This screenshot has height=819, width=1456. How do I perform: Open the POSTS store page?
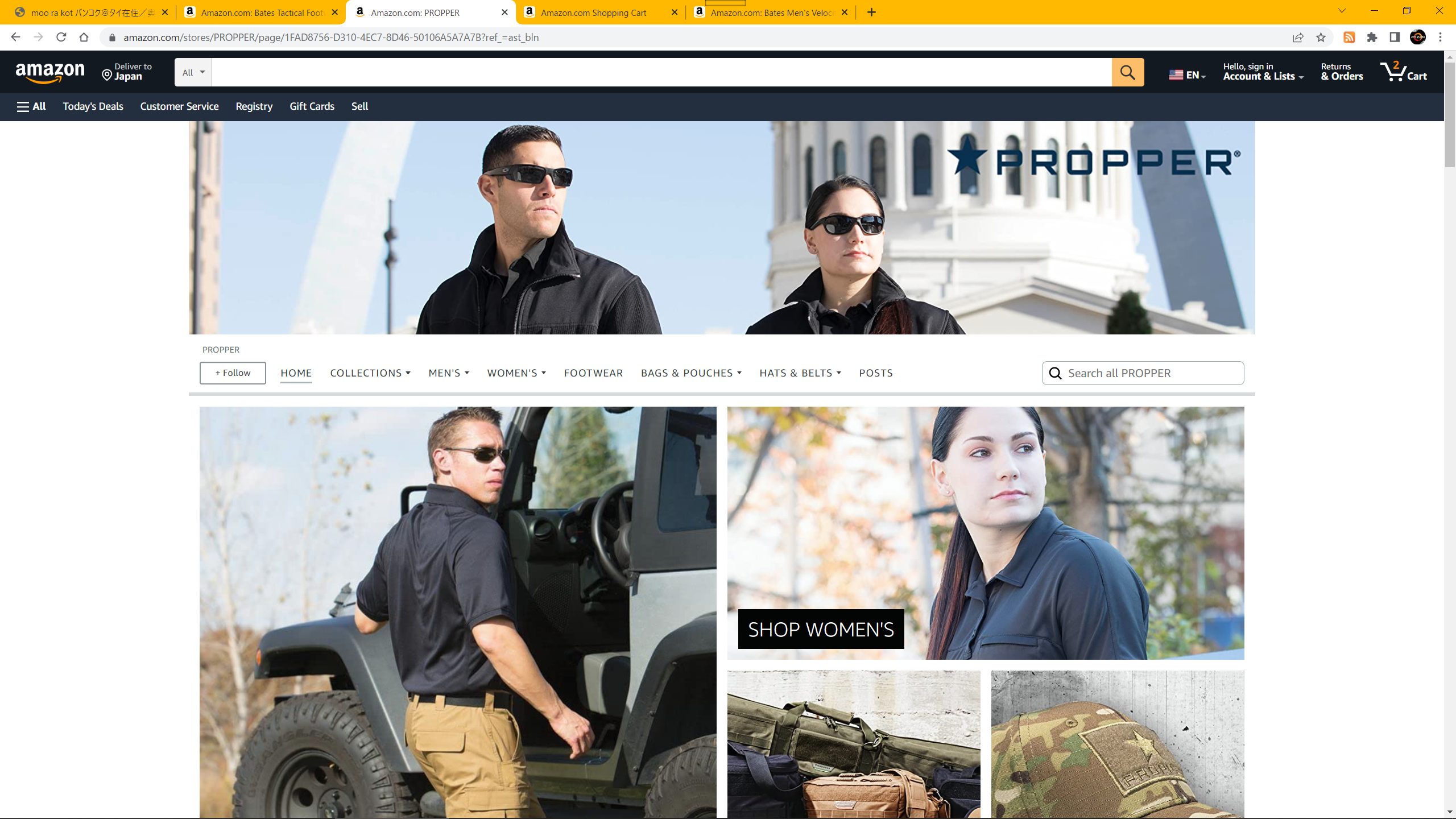click(x=876, y=373)
